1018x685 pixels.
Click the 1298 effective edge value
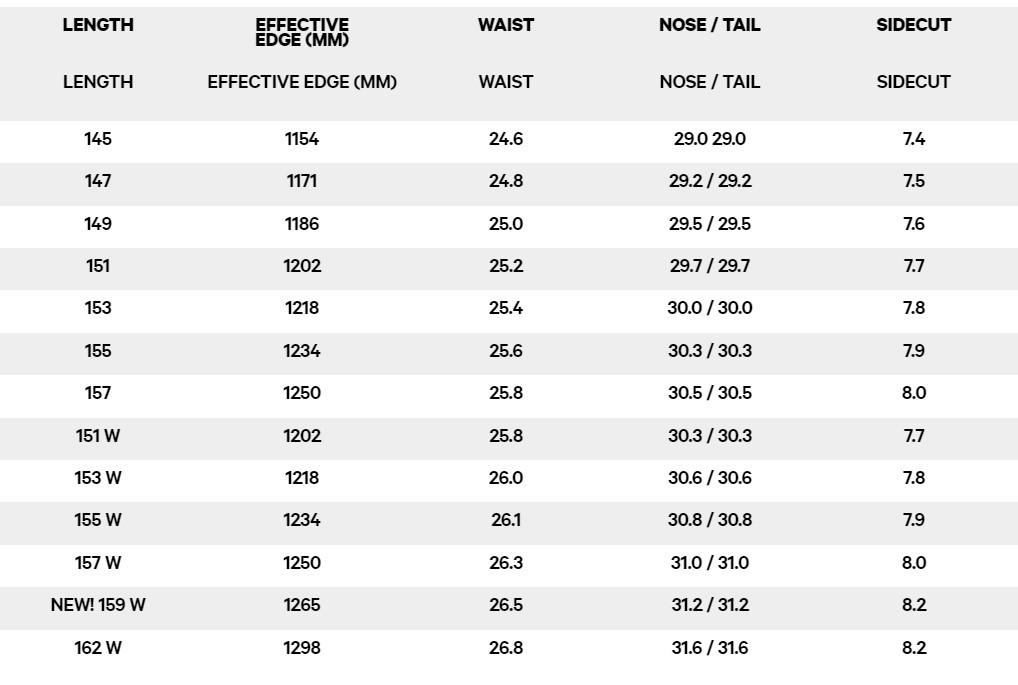pos(302,648)
